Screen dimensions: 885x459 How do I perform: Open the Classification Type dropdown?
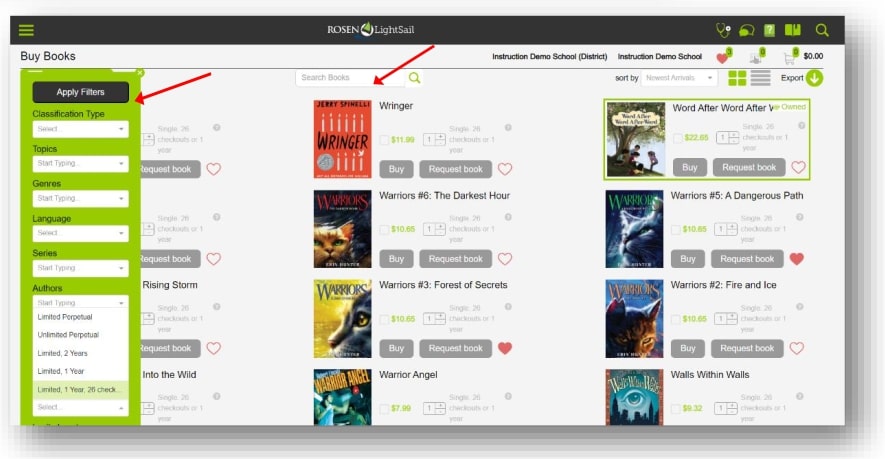[80, 129]
